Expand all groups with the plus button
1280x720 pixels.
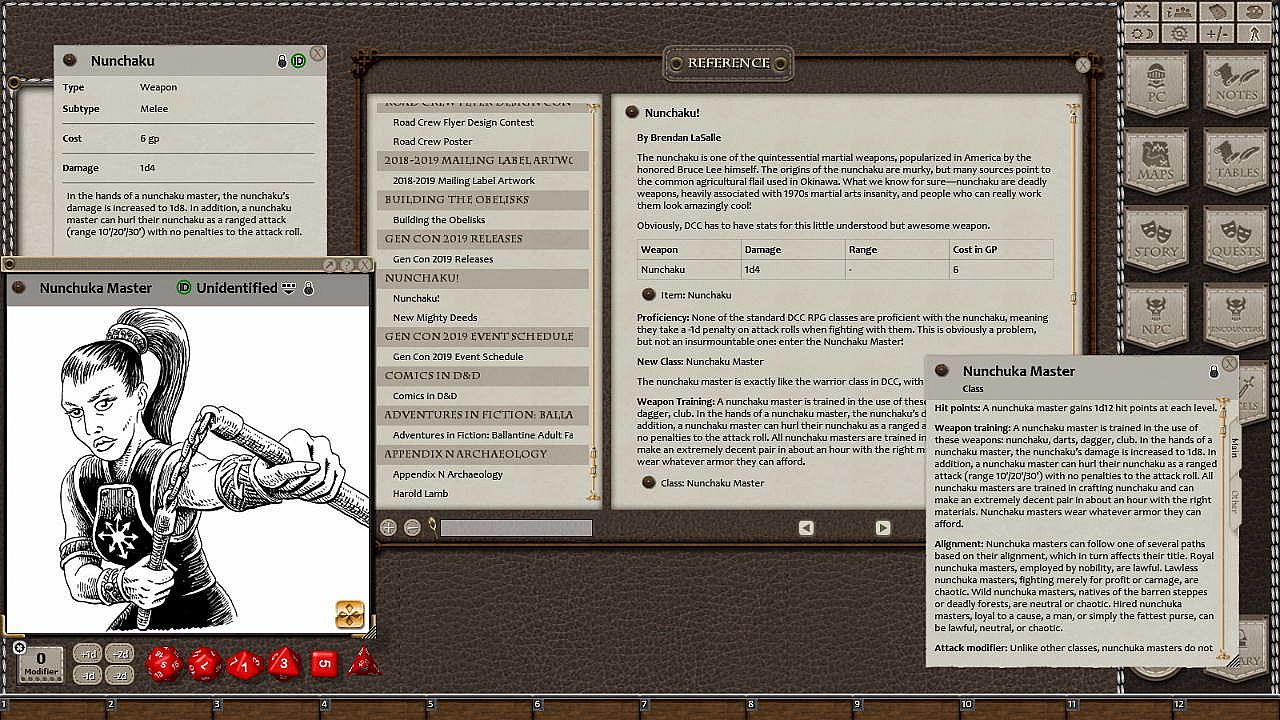(x=388, y=527)
